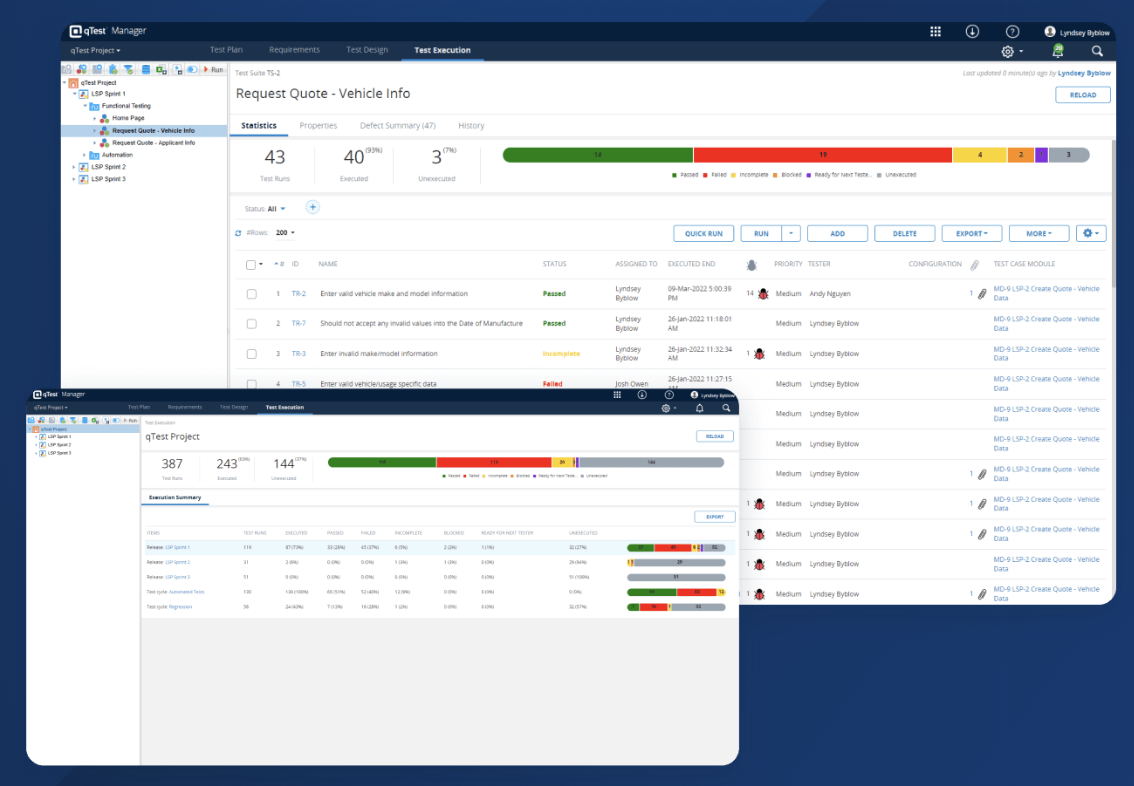Viewport: 1134px width, 786px height.
Task: Click the filter icon in the left toolbar
Action: click(x=129, y=69)
